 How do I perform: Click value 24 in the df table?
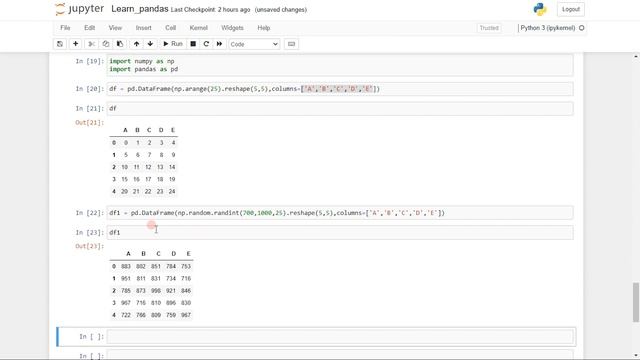[172, 191]
